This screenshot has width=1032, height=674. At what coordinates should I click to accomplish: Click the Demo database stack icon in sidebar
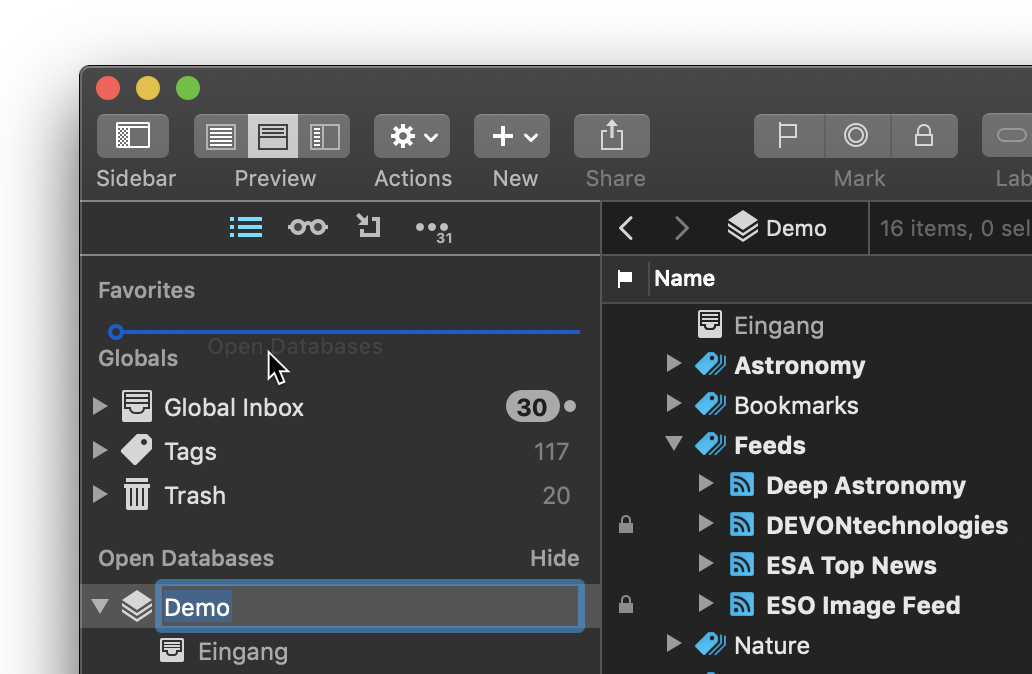137,606
